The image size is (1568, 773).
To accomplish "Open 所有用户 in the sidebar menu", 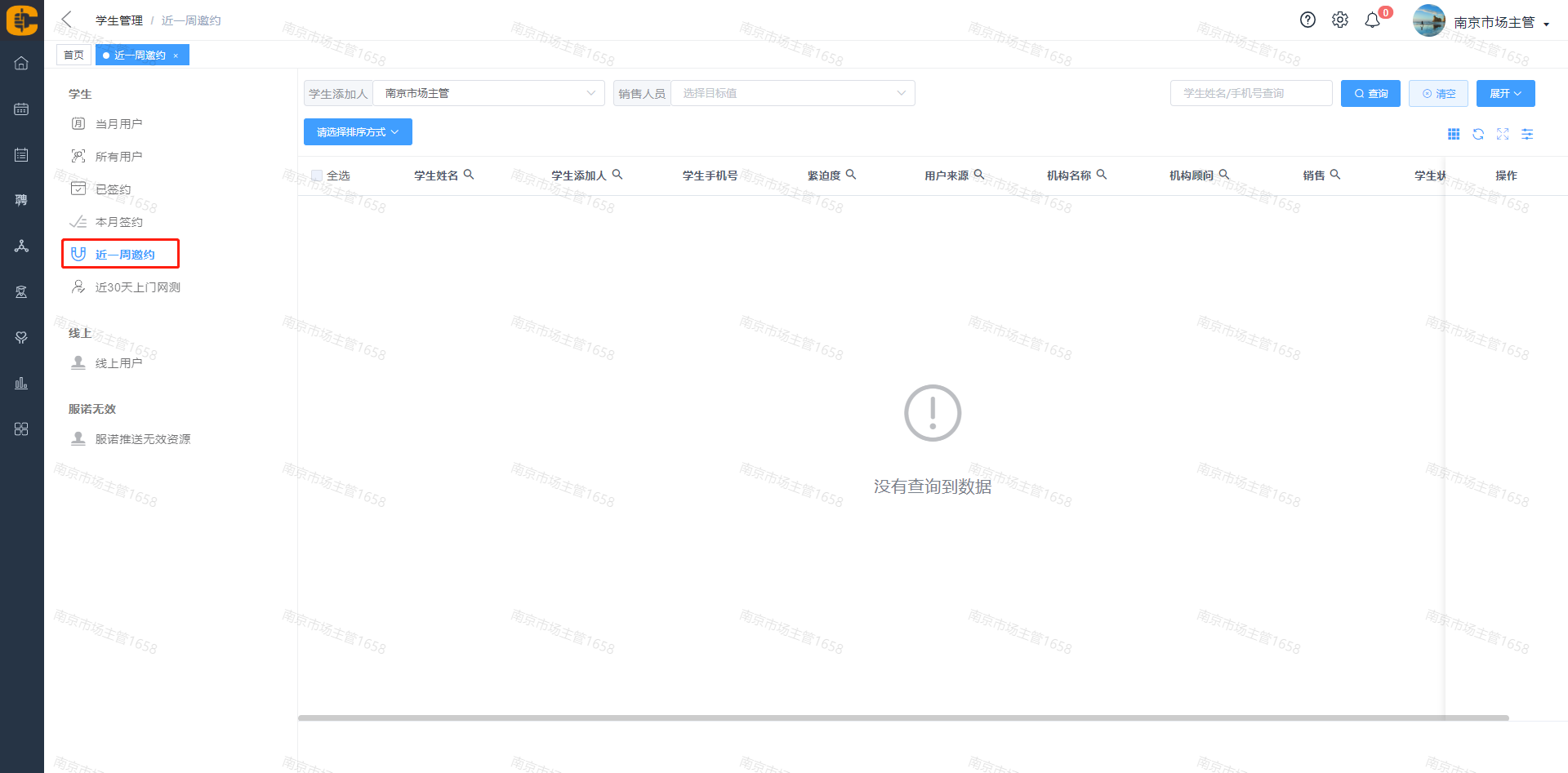I will click(118, 157).
